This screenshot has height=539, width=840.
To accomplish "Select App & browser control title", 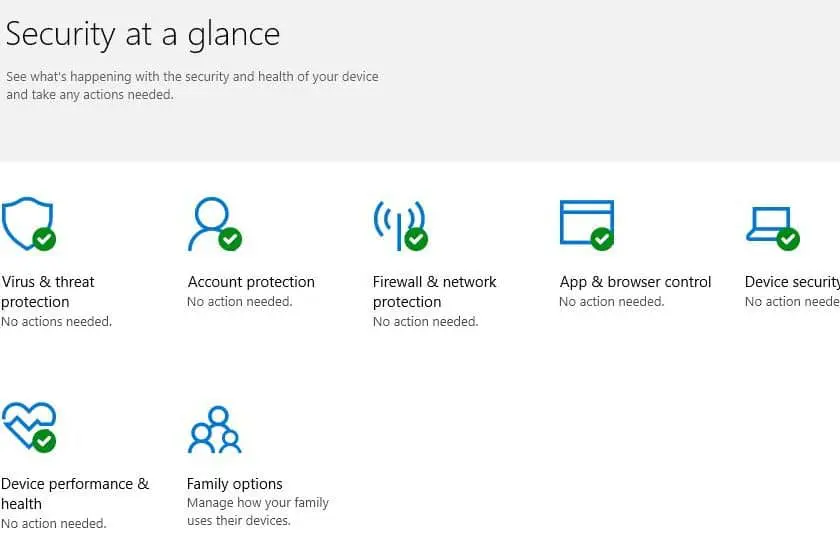I will [x=635, y=282].
